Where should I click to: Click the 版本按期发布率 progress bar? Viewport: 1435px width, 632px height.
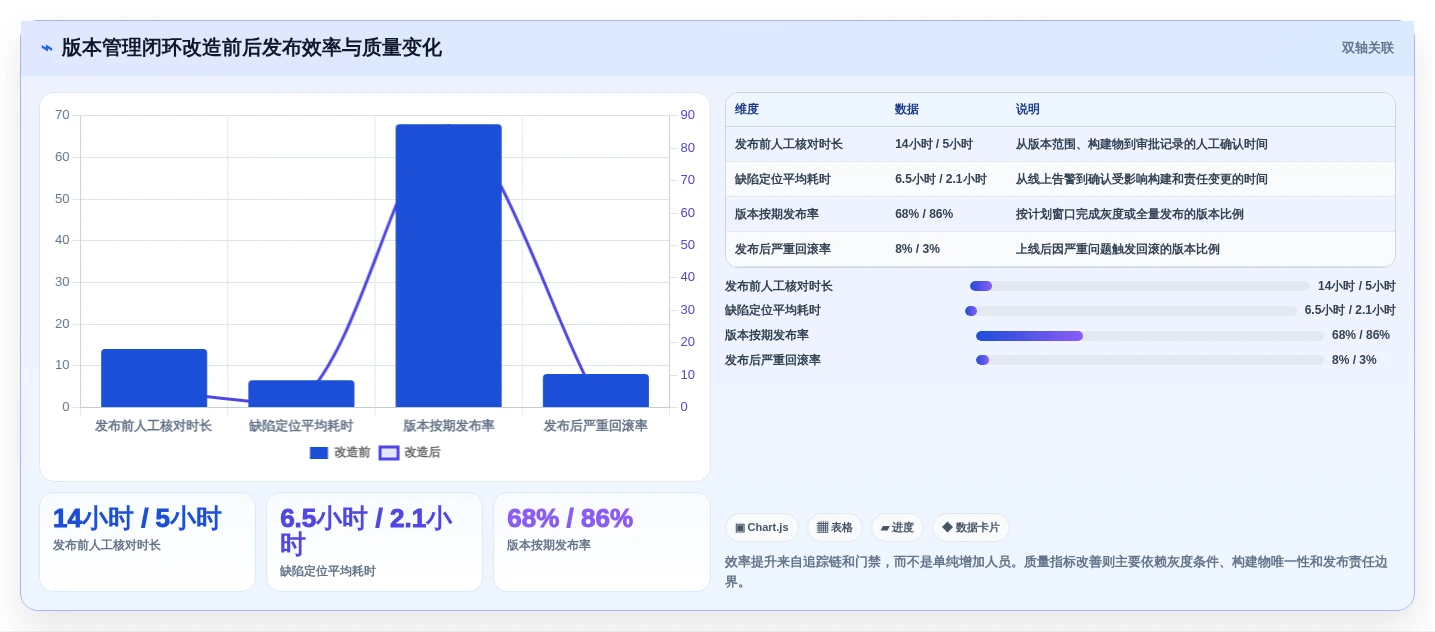coord(1150,336)
